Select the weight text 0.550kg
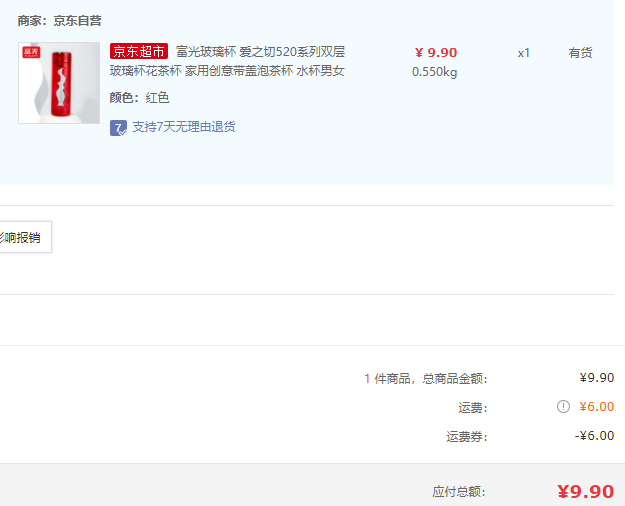This screenshot has height=506, width=625. tap(434, 72)
